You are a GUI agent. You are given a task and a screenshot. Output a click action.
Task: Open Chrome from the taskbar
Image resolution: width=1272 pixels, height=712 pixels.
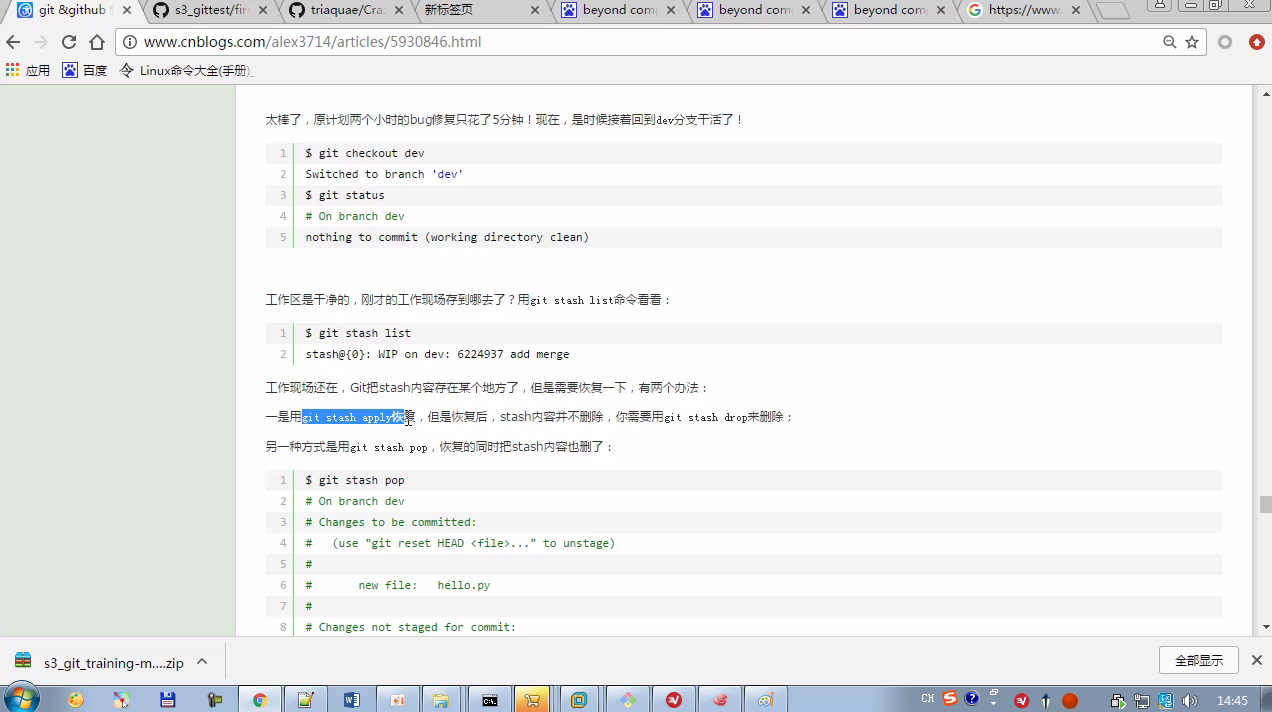pyautogui.click(x=259, y=700)
